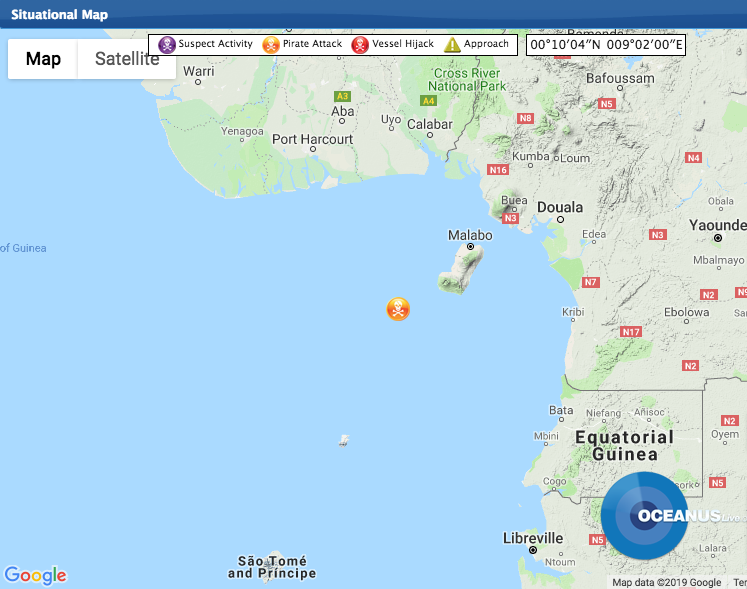Click the Vessel Hijack legend icon
This screenshot has height=589, width=747.
(x=360, y=45)
